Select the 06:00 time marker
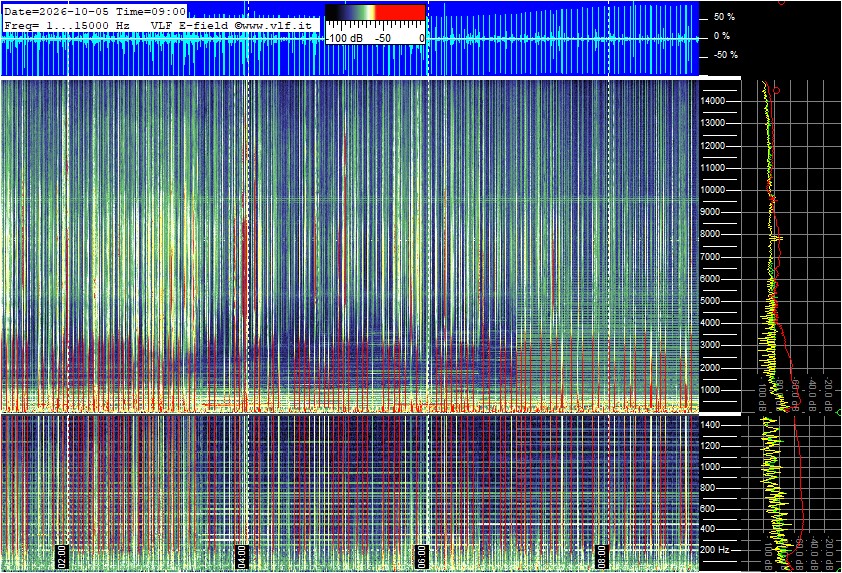Image resolution: width=842 pixels, height=573 pixels. coord(422,556)
